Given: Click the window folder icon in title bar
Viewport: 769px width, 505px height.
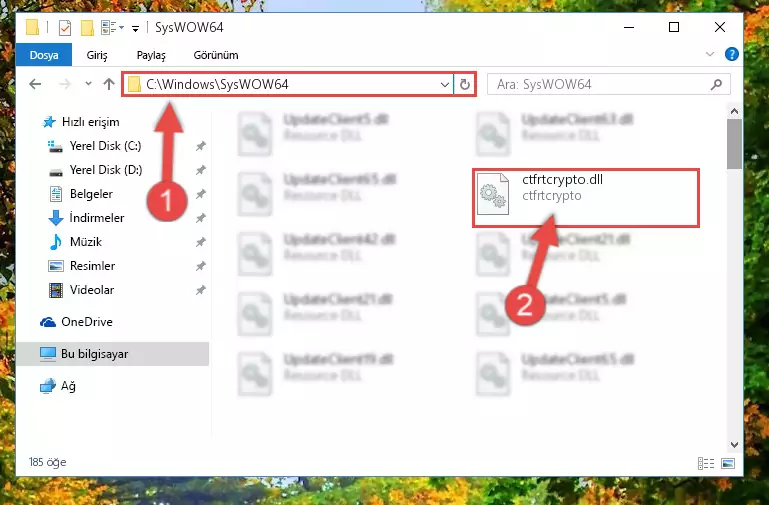Looking at the screenshot, I should [x=32, y=27].
